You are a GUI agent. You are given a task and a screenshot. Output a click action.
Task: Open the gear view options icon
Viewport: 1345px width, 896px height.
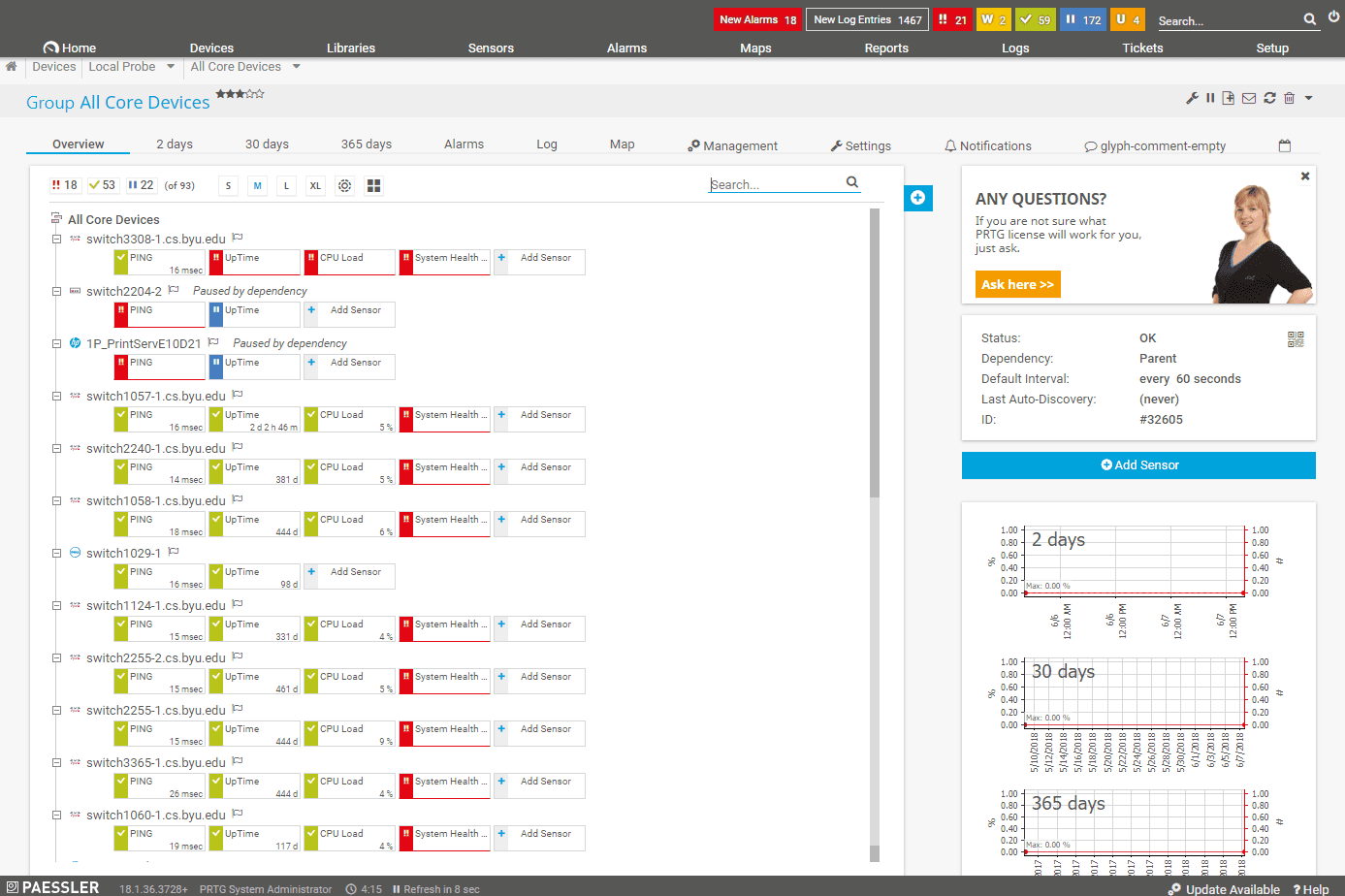[344, 185]
